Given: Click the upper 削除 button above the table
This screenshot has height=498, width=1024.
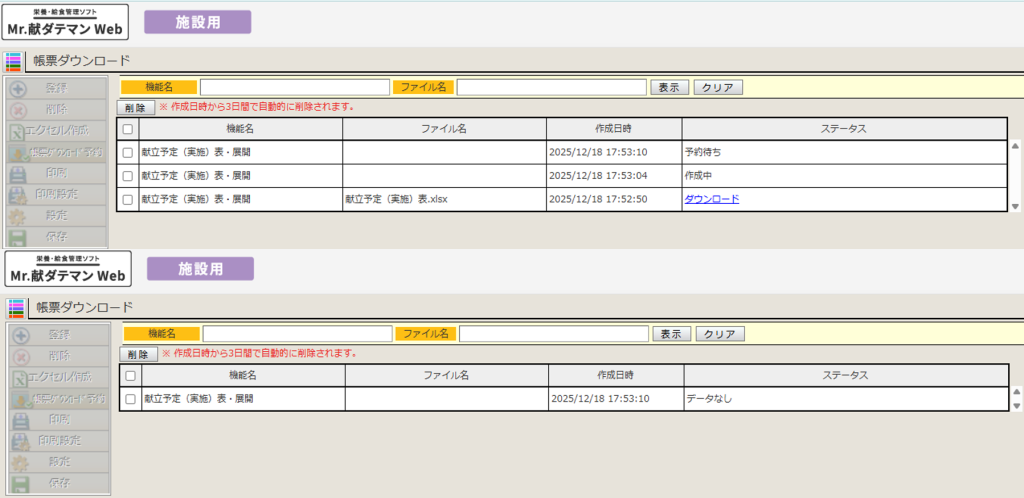Looking at the screenshot, I should point(136,107).
